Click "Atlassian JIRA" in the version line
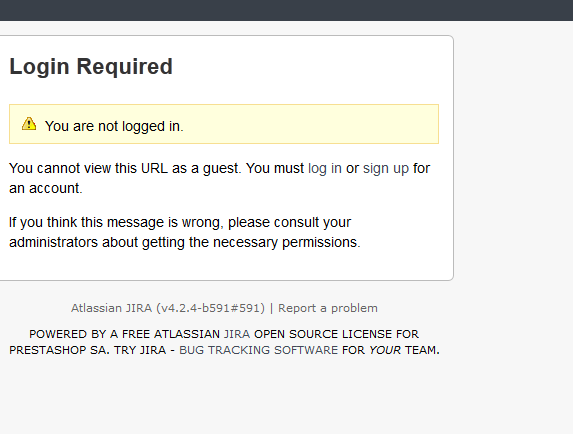 111,308
